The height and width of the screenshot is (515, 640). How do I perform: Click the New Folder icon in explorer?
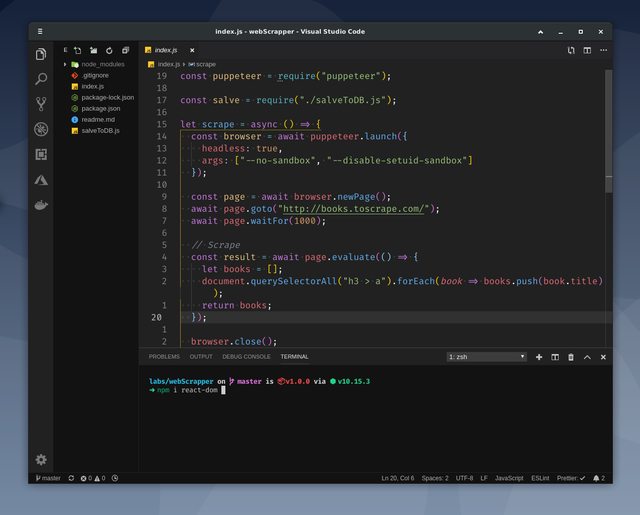tap(93, 49)
